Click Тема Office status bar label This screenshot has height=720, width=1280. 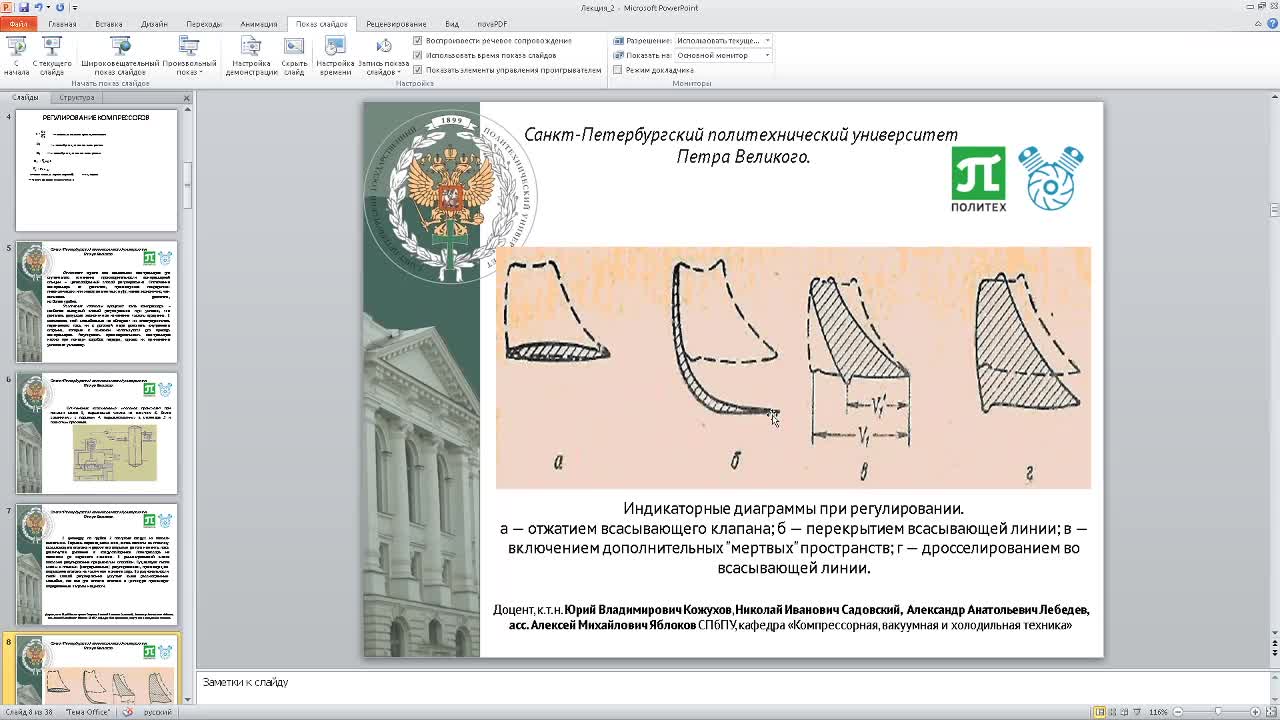pyautogui.click(x=88, y=712)
